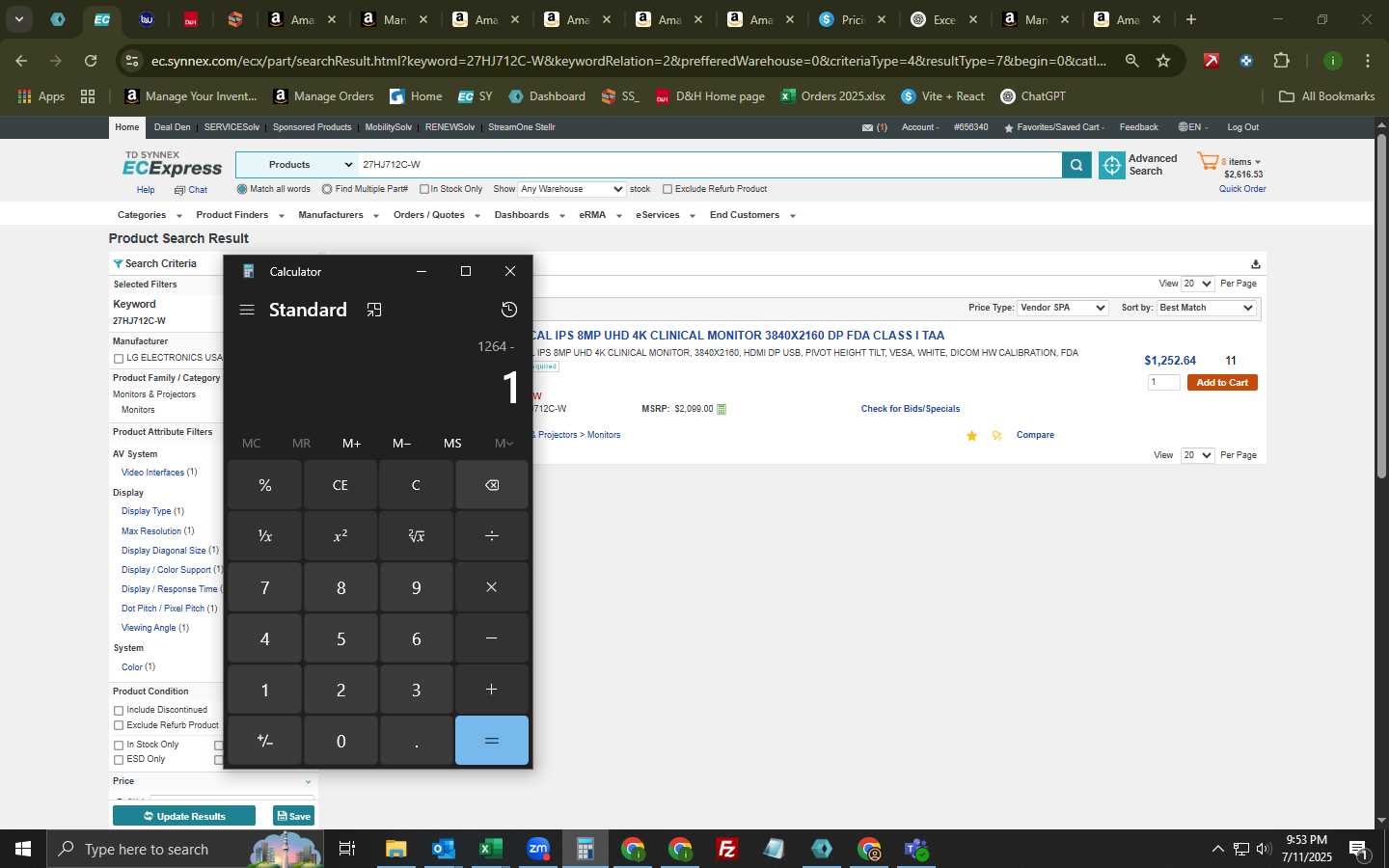Open calculator history panel
The image size is (1389, 868).
(509, 310)
